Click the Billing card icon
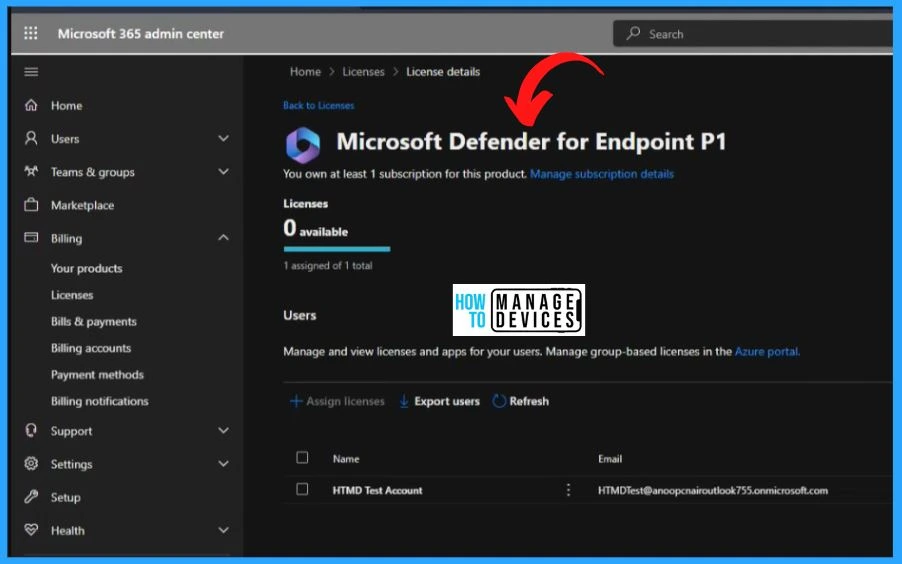The height and width of the screenshot is (564, 902). coord(31,237)
